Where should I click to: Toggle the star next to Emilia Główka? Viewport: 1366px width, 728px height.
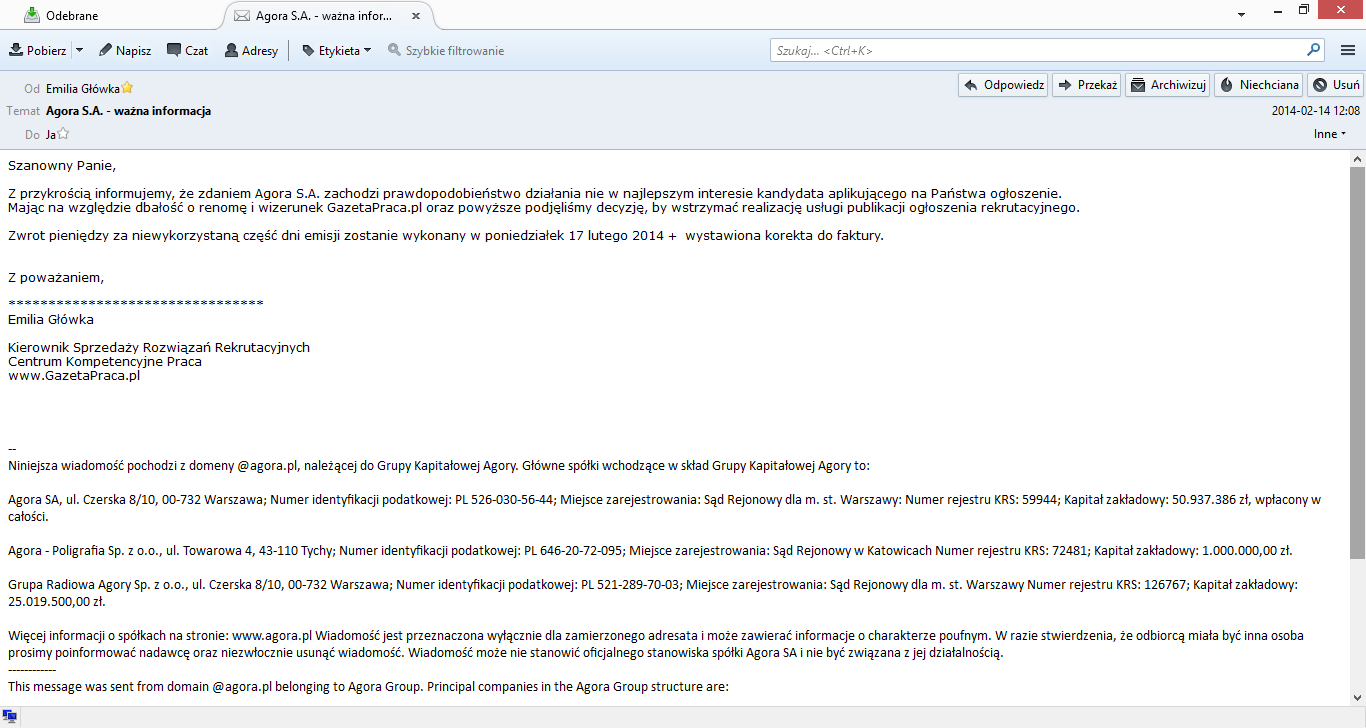tap(127, 88)
